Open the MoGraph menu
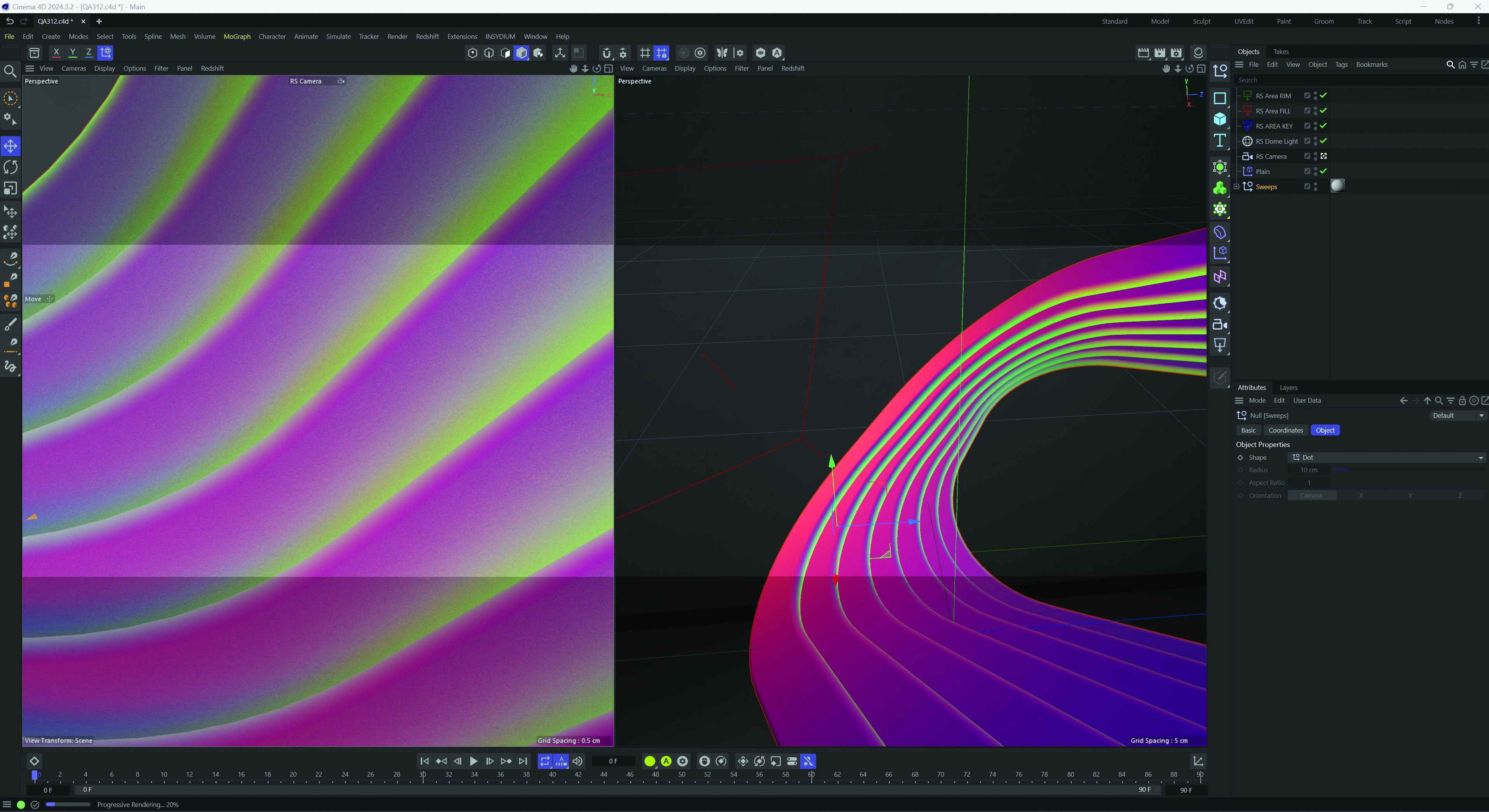Viewport: 1489px width, 812px height. point(237,37)
